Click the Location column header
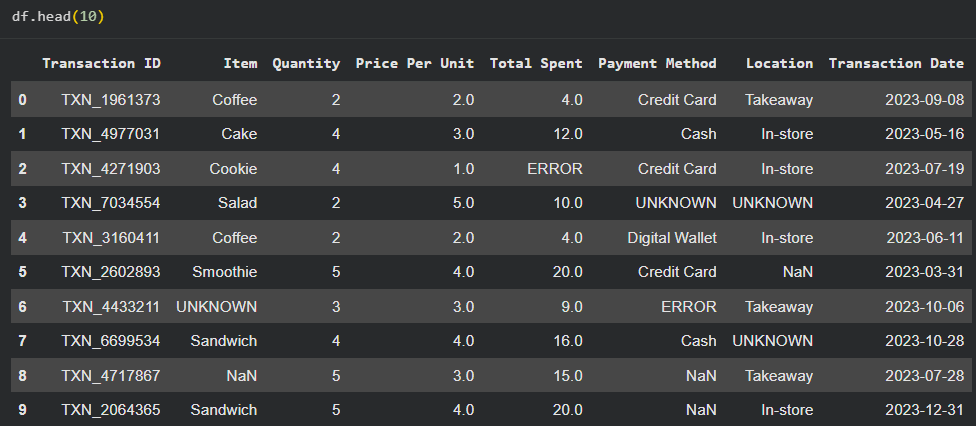Viewport: 976px width, 426px height. click(x=779, y=63)
